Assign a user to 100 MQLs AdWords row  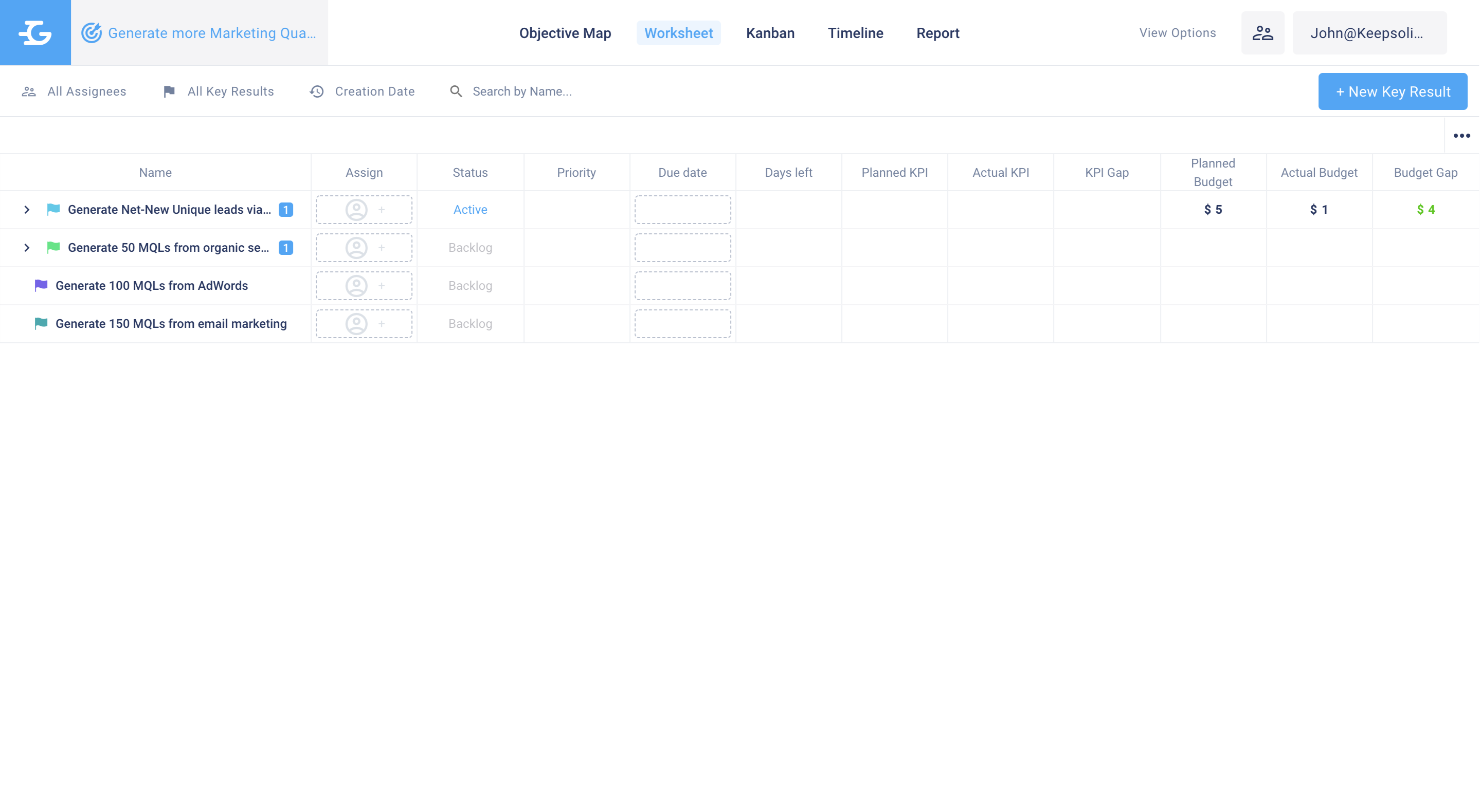[x=364, y=286]
